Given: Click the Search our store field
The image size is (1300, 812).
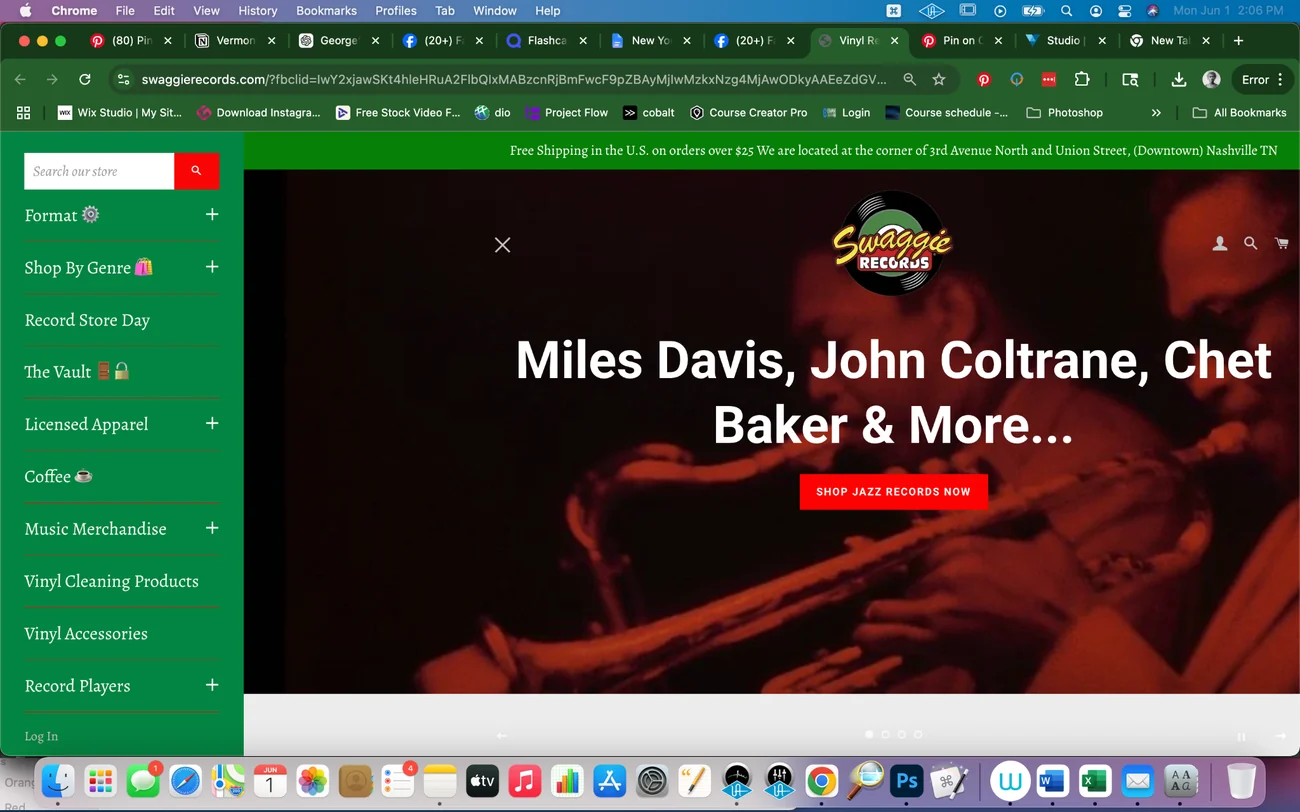Looking at the screenshot, I should [x=99, y=171].
